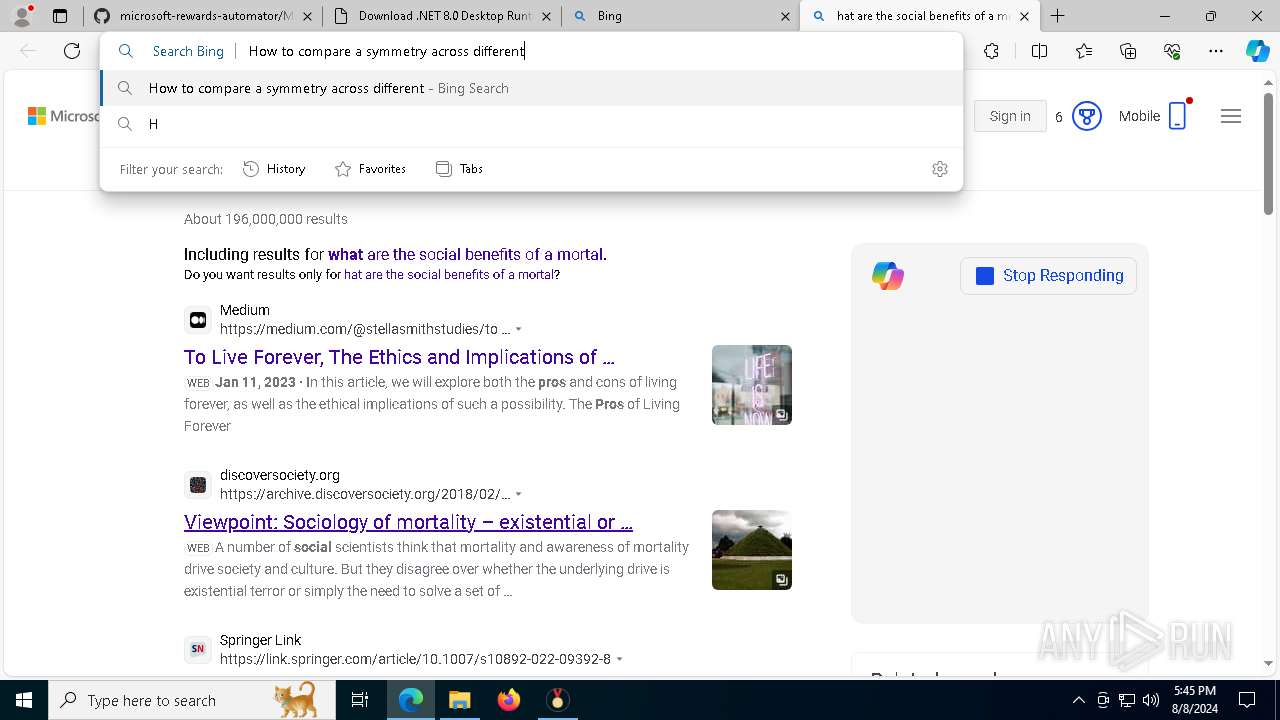Open File Explorer from taskbar

[459, 700]
